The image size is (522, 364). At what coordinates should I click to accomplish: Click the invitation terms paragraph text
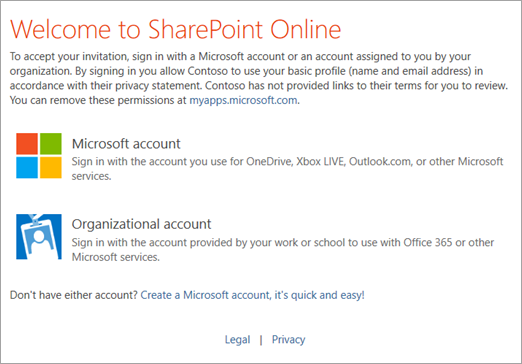(x=259, y=78)
